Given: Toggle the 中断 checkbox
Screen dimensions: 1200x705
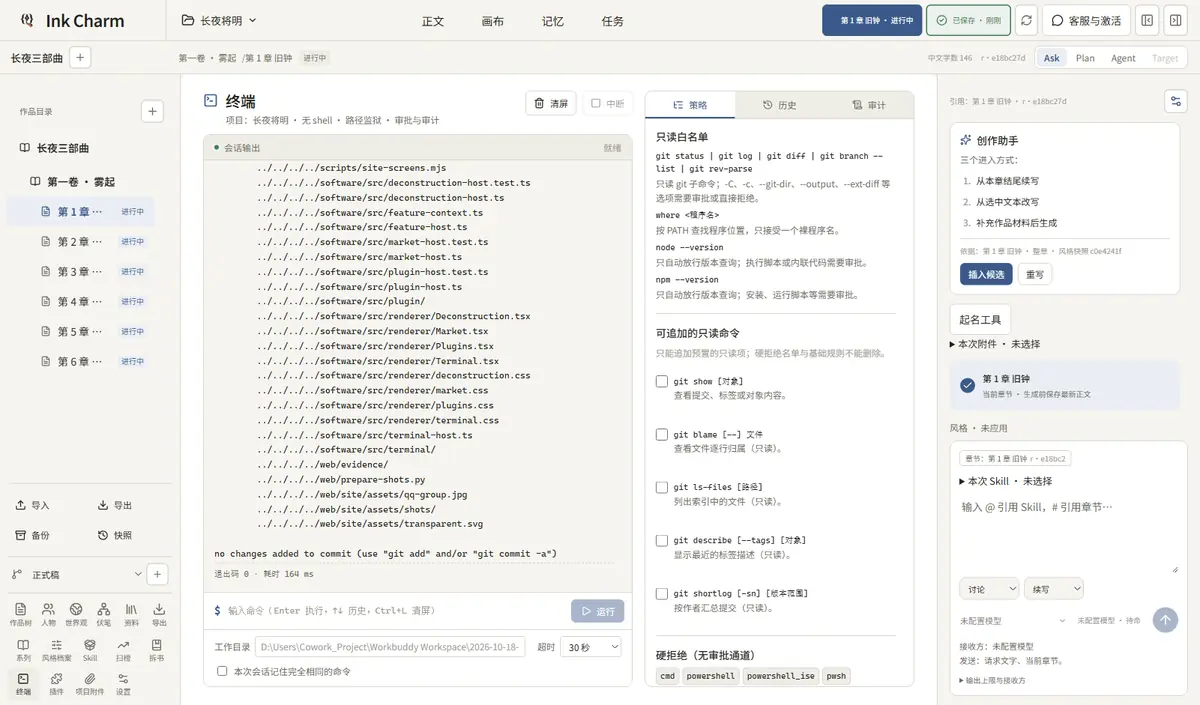Looking at the screenshot, I should 596,103.
